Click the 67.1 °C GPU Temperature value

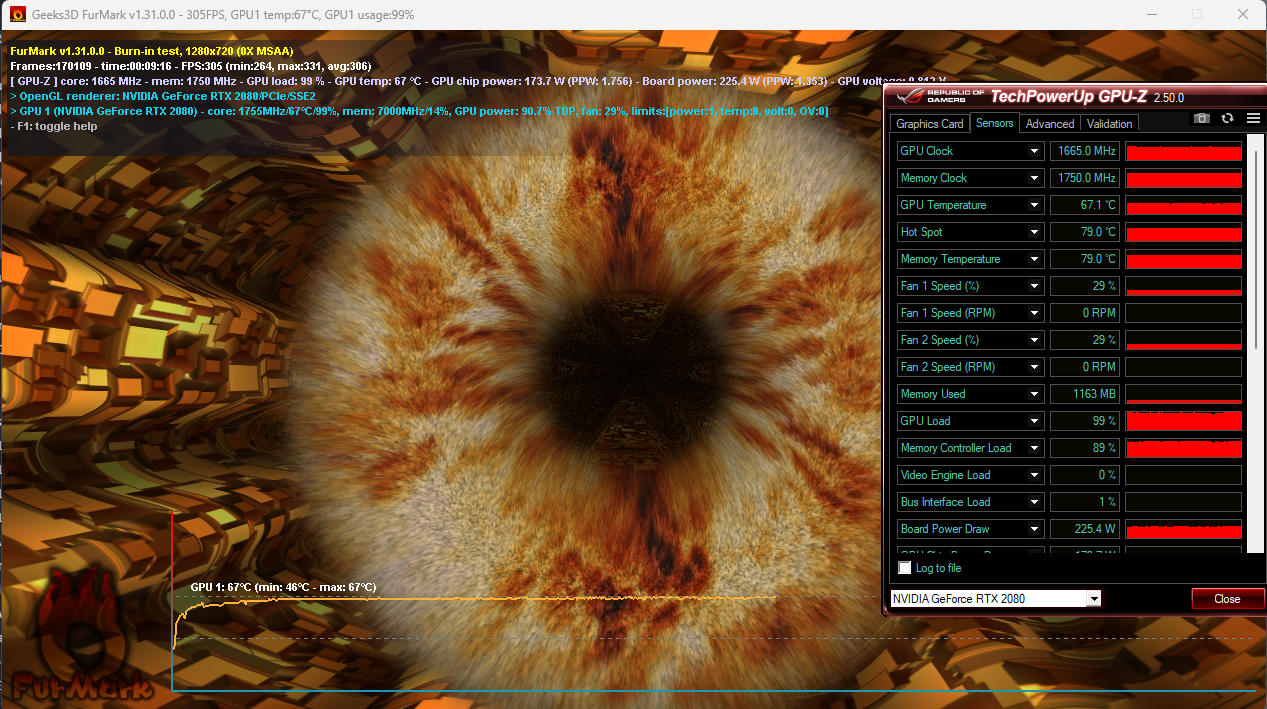1084,205
